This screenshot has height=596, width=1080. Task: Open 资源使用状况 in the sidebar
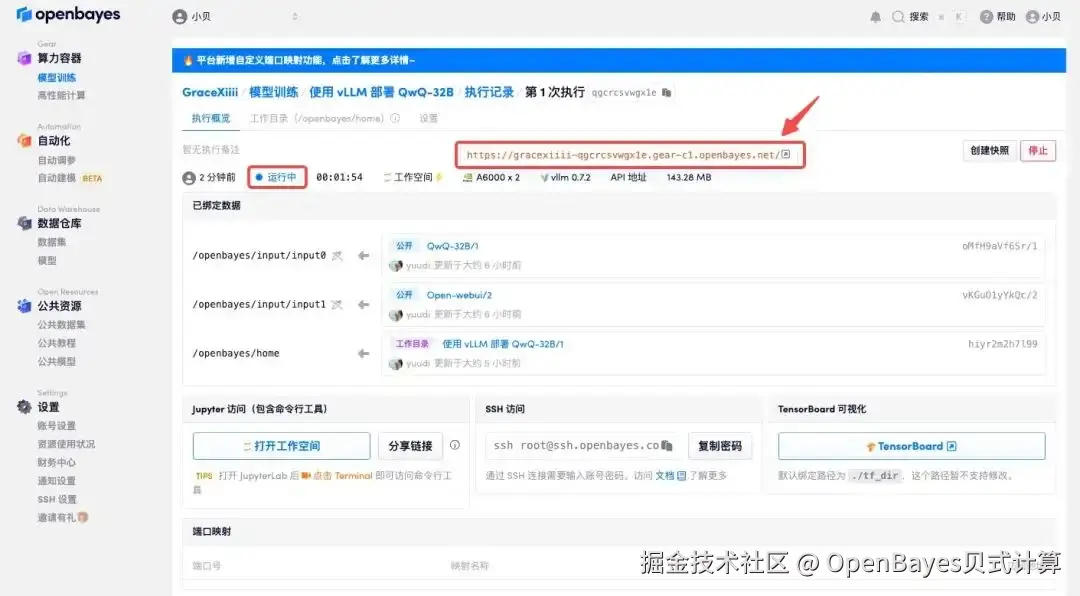click(66, 444)
